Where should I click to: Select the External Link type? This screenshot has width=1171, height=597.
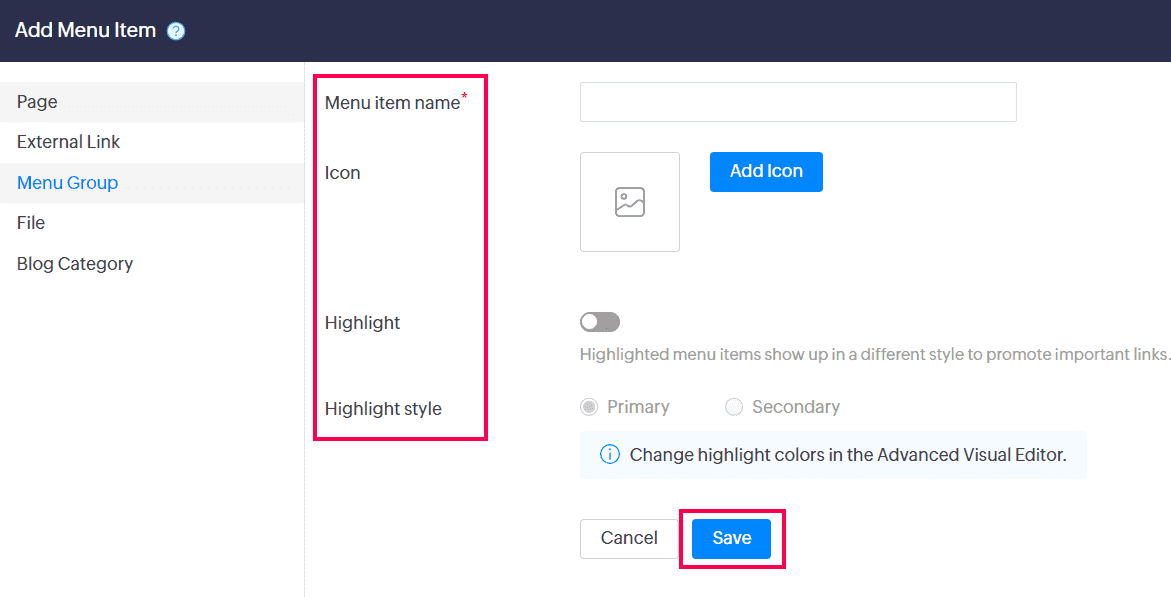point(152,142)
